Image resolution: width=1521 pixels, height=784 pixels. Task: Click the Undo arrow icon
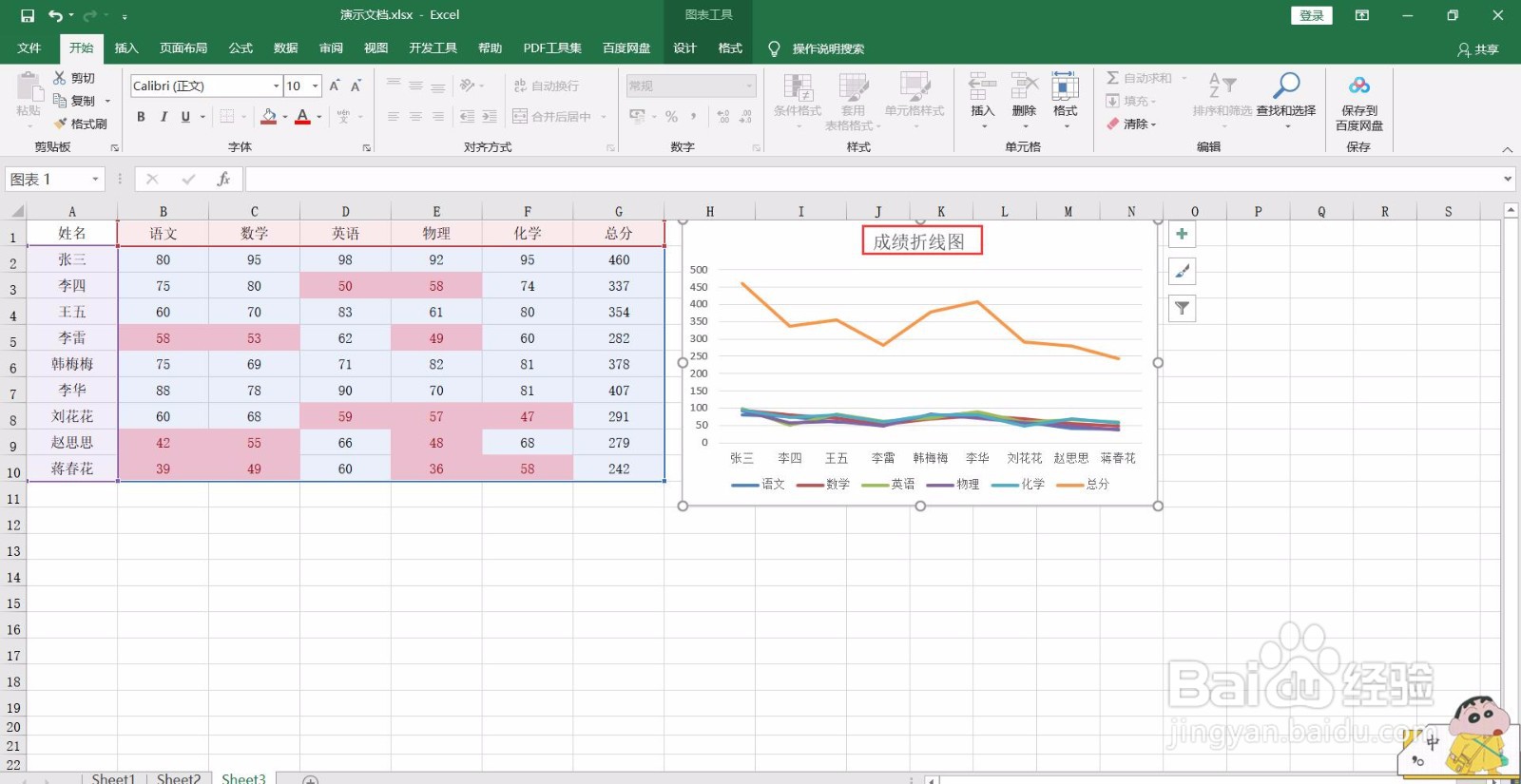pos(56,15)
